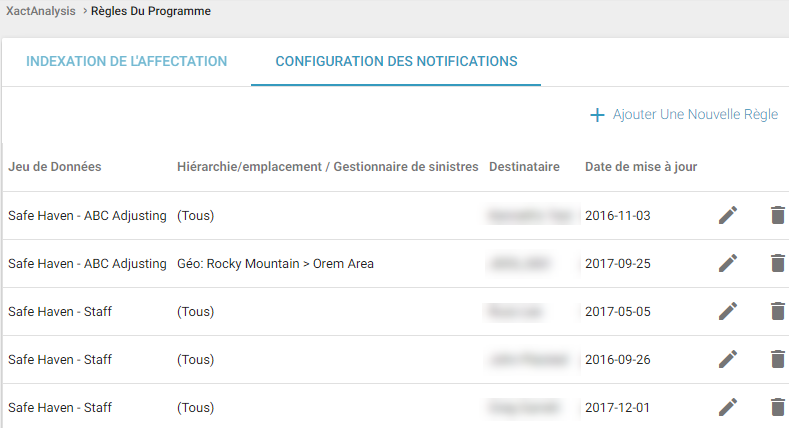Edit the 2016-11-03 ABC Adjusting rule
The width and height of the screenshot is (789, 428).
(728, 215)
